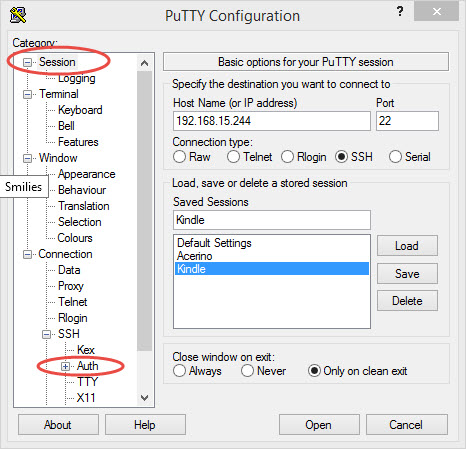The height and width of the screenshot is (449, 466).
Task: Close the PuTTY Configuration window
Action: click(436, 12)
